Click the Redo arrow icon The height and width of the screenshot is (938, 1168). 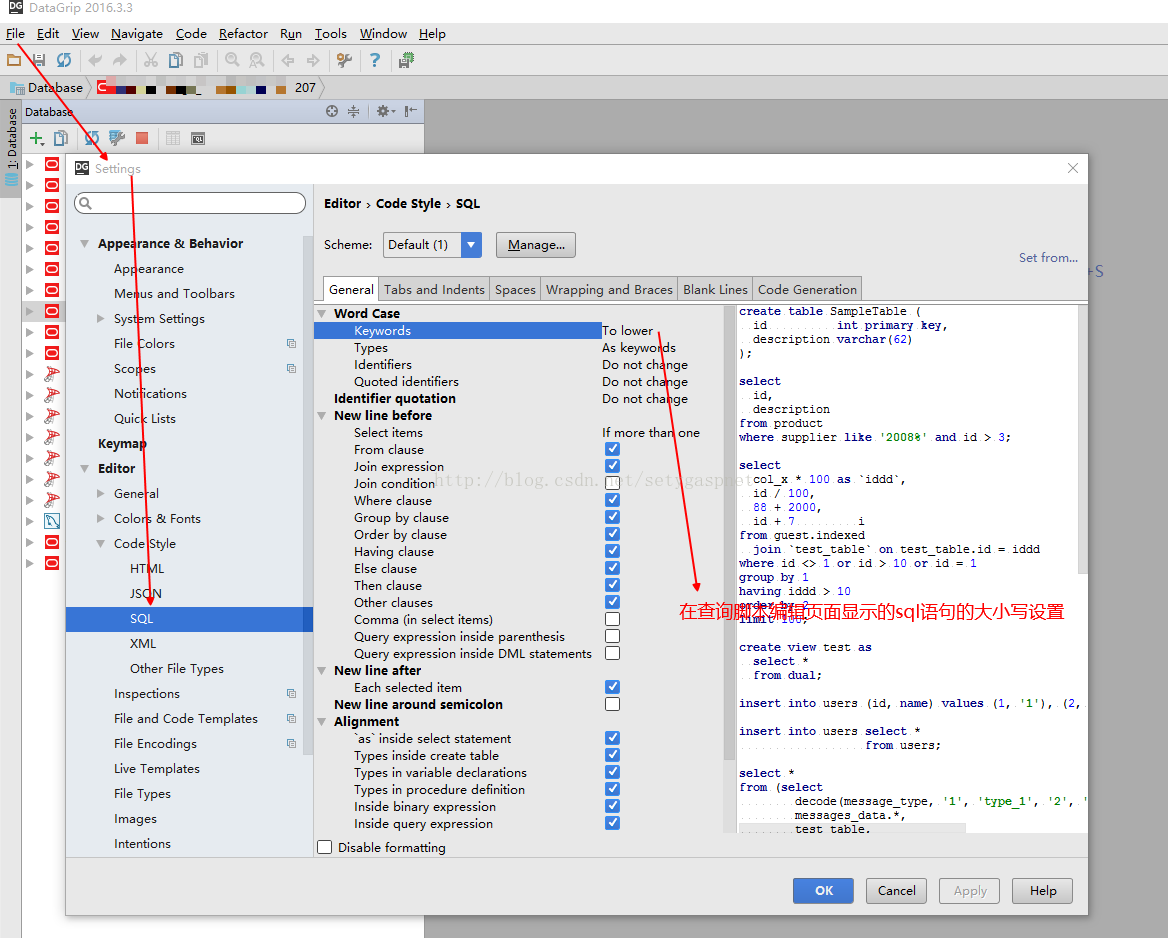[x=119, y=60]
